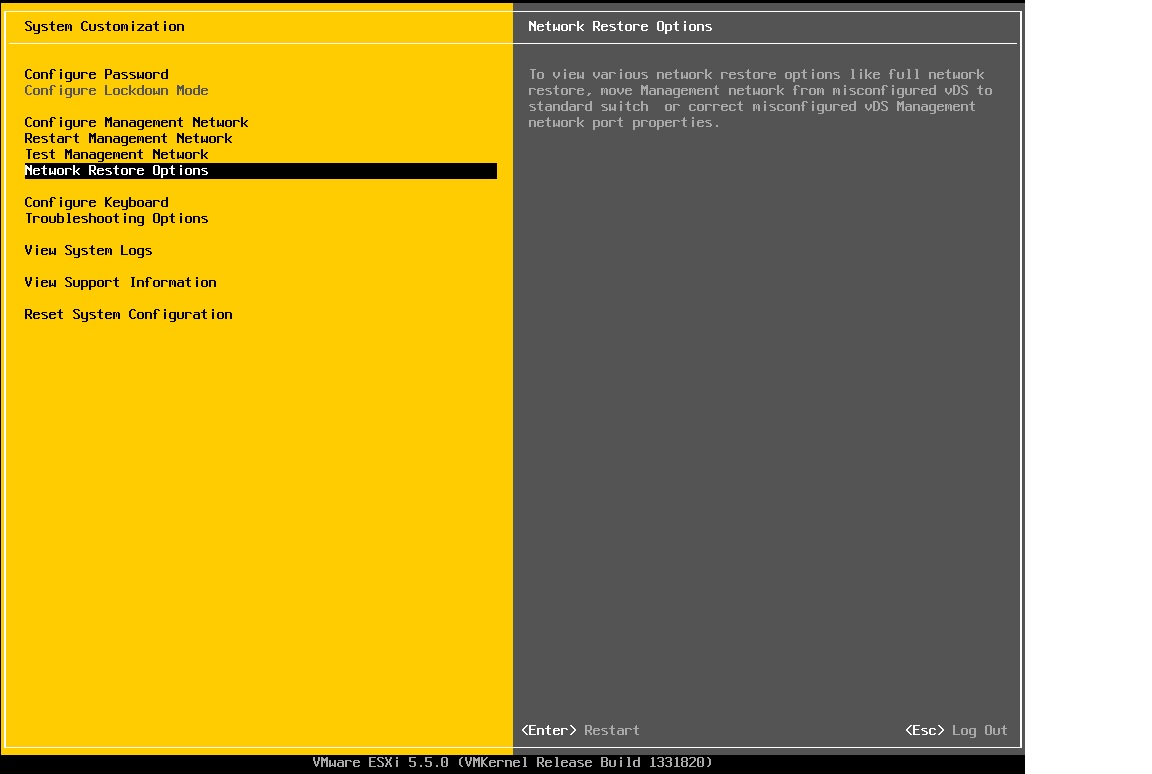The width and height of the screenshot is (1152, 774).
Task: Select Configure Password menu entry
Action: coord(96,74)
